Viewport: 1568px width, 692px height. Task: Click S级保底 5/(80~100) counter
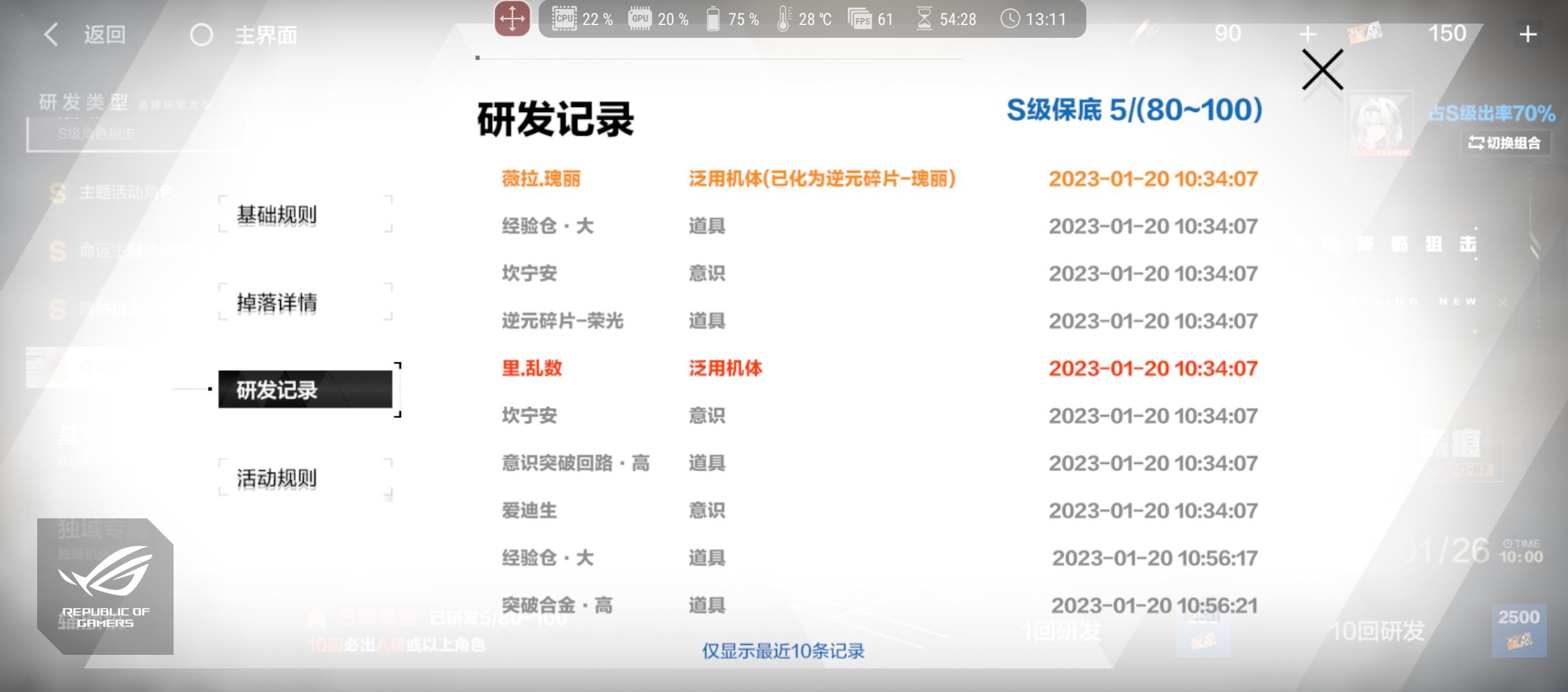coord(1134,110)
